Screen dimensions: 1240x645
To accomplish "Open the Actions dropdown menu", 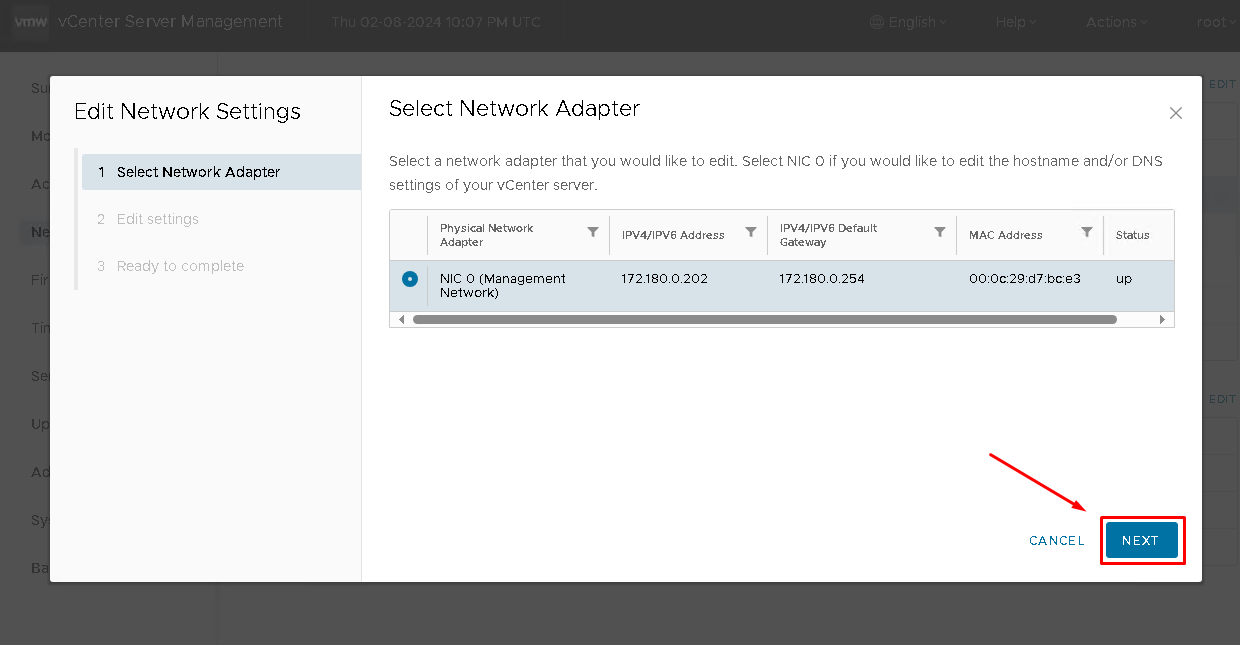I will click(1117, 22).
